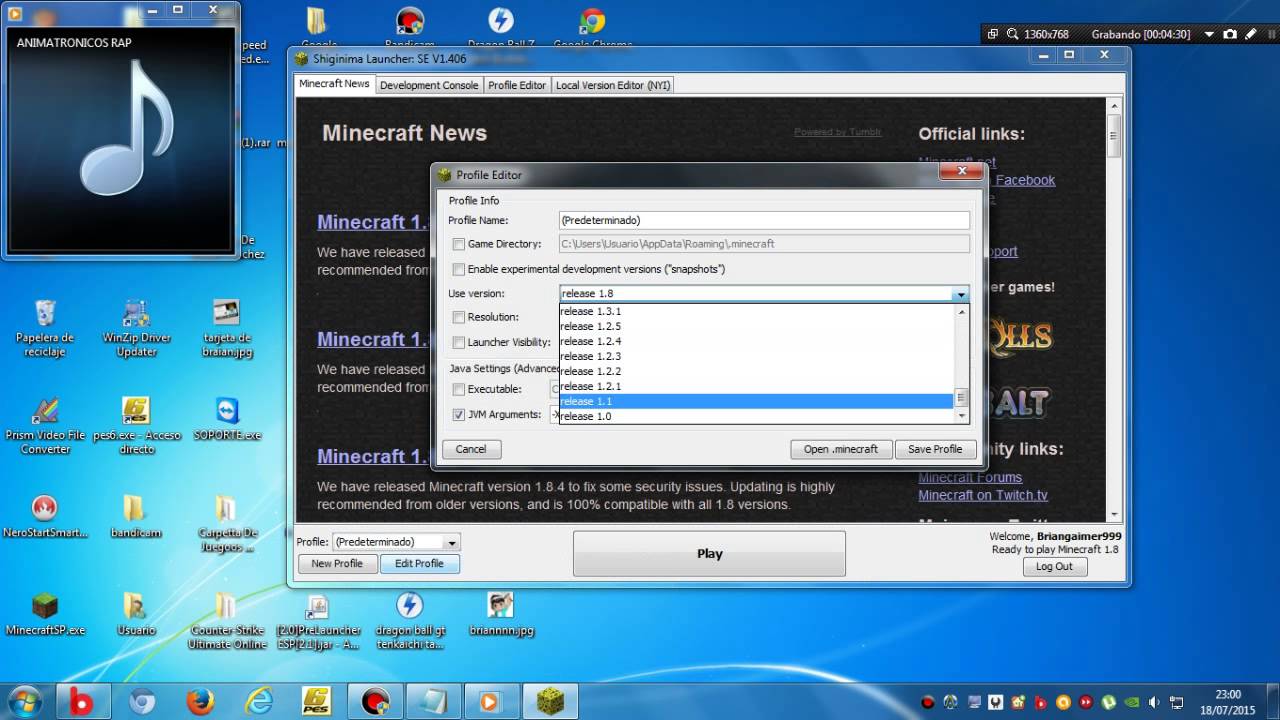The image size is (1280, 720).
Task: Open the Minecraft on Twitch.tv link
Action: point(983,495)
